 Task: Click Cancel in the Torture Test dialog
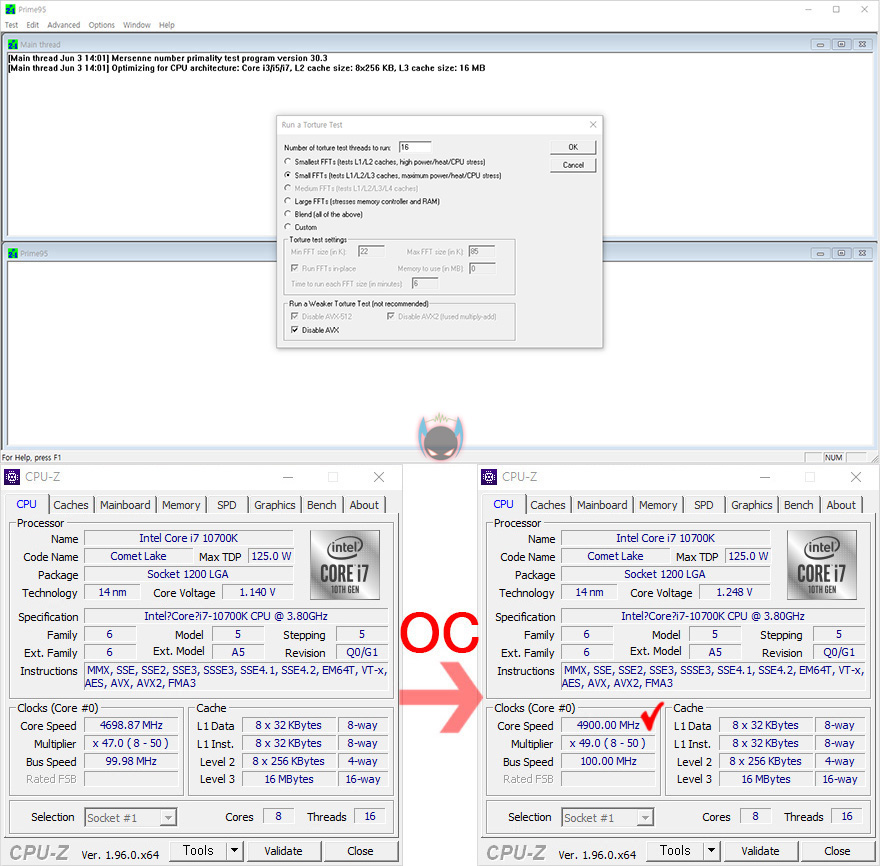point(573,165)
